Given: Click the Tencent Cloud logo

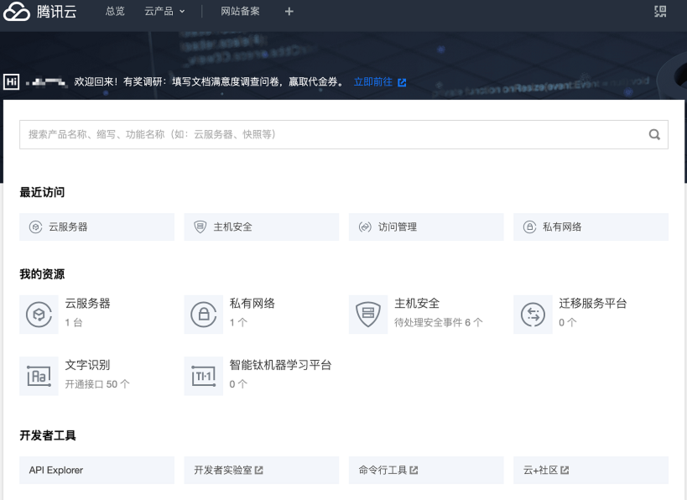Looking at the screenshot, I should [40, 11].
